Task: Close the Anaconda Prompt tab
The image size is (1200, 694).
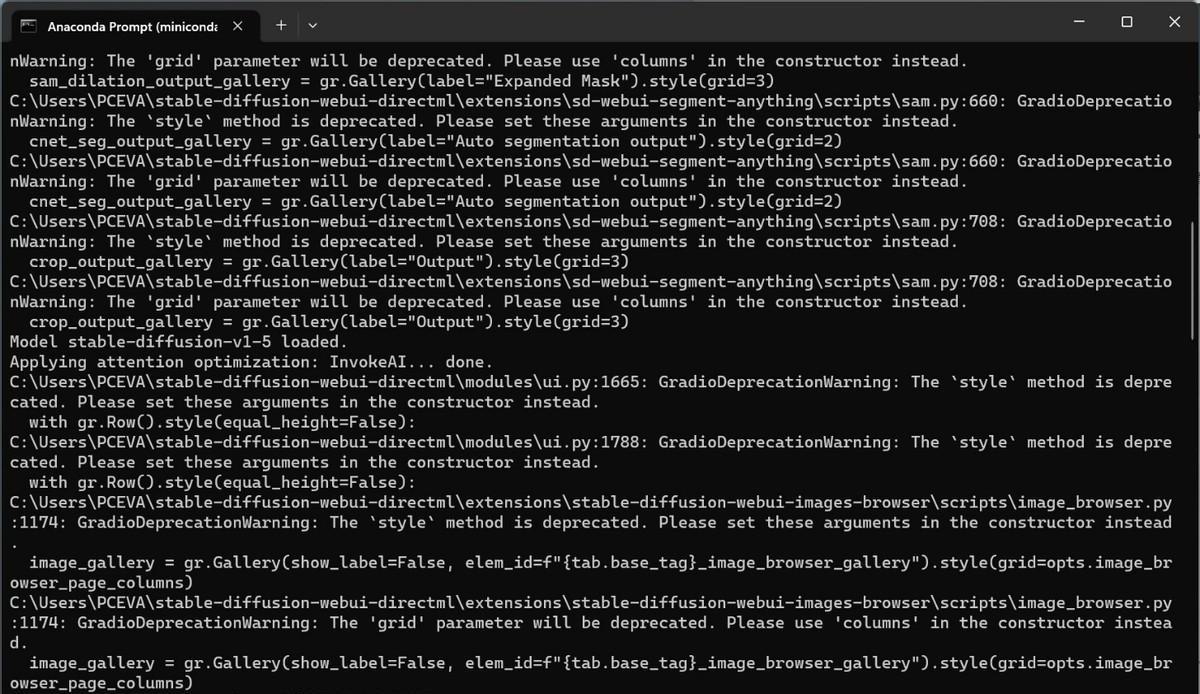Action: pyautogui.click(x=237, y=26)
